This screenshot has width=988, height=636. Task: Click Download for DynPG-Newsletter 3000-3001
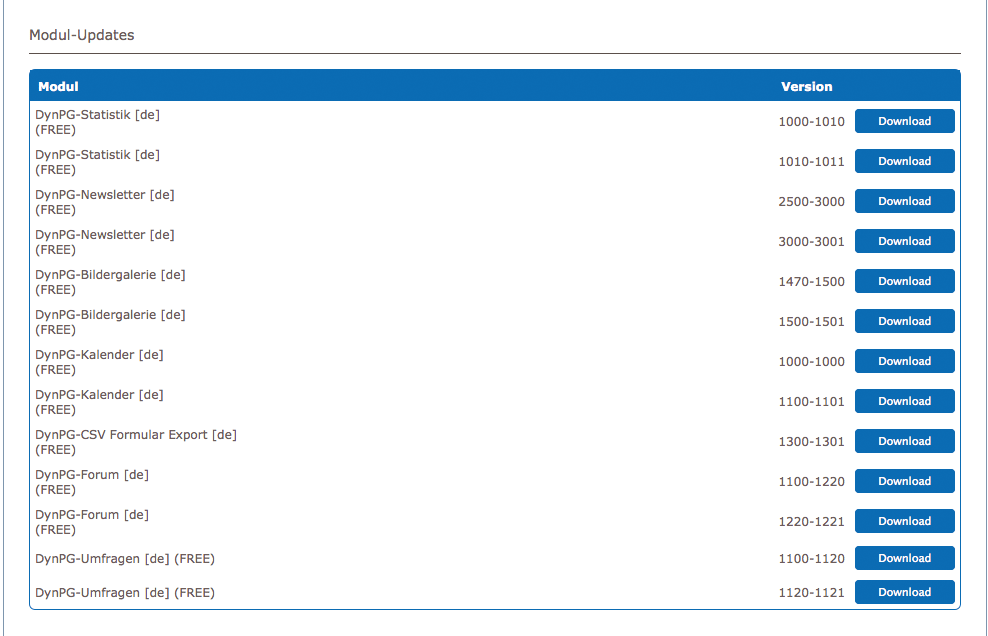(904, 241)
